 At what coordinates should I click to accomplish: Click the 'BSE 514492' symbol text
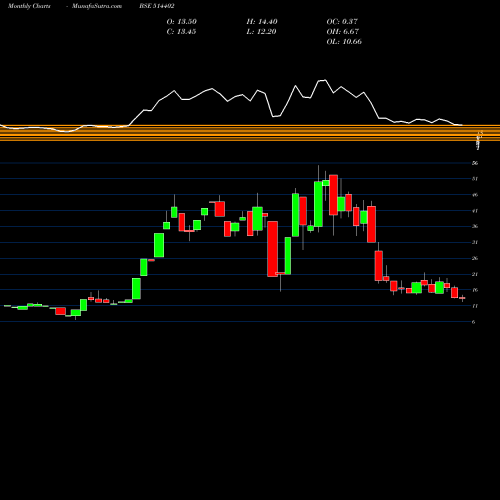157,6
